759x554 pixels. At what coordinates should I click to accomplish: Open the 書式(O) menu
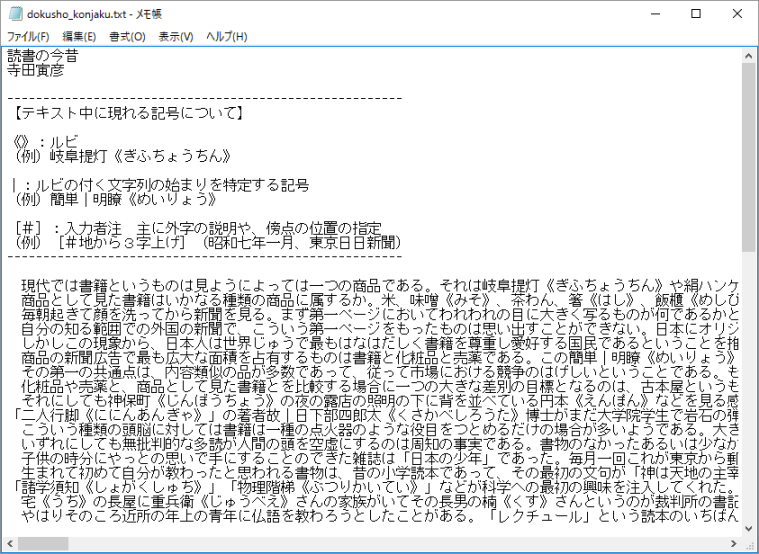tap(127, 36)
